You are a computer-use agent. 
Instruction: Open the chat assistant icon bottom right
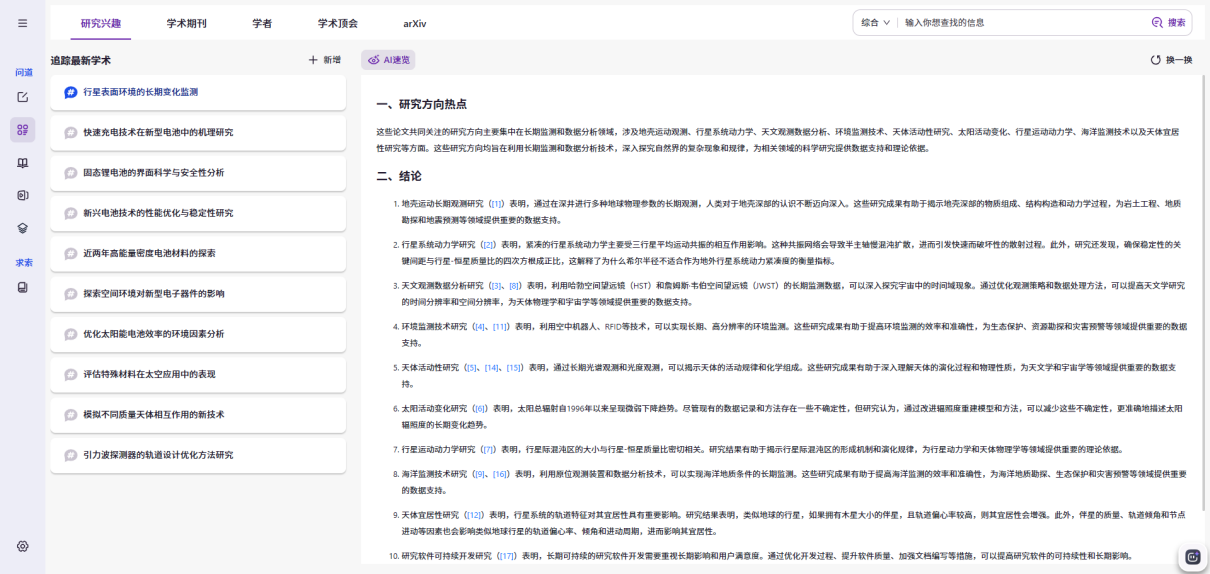tap(1192, 557)
